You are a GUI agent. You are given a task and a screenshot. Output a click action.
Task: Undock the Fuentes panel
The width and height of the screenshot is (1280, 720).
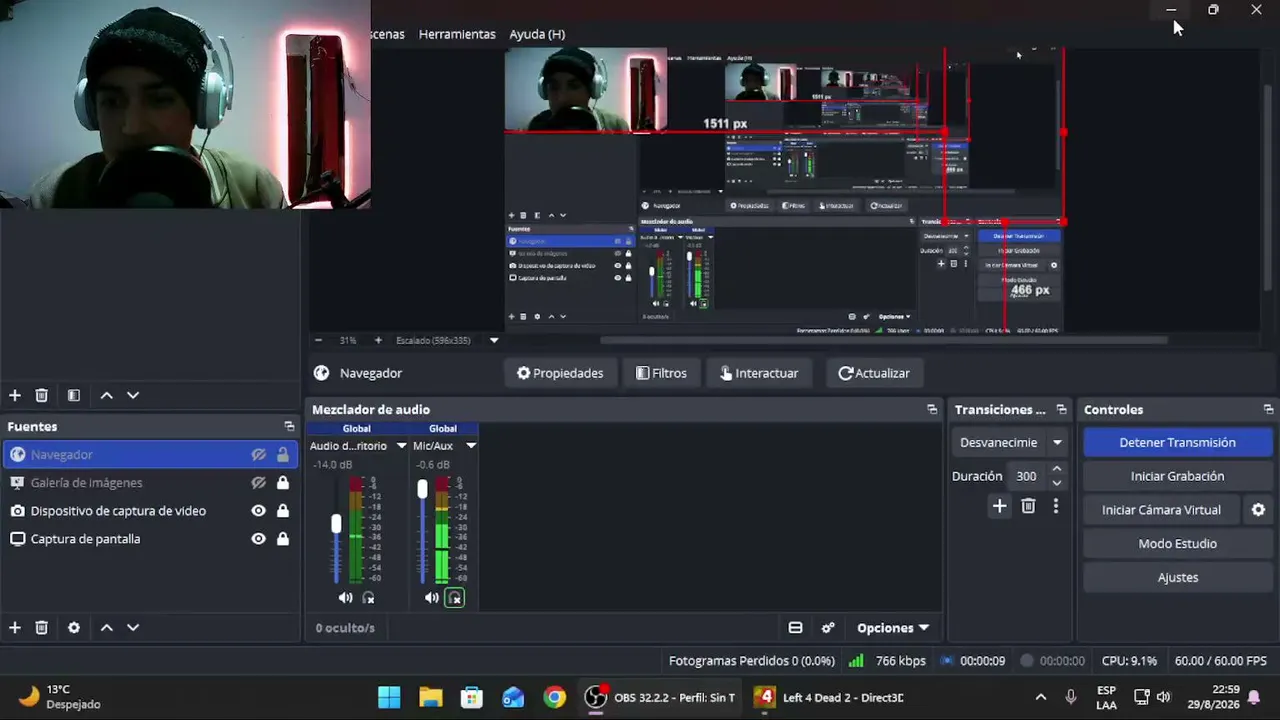pyautogui.click(x=289, y=427)
